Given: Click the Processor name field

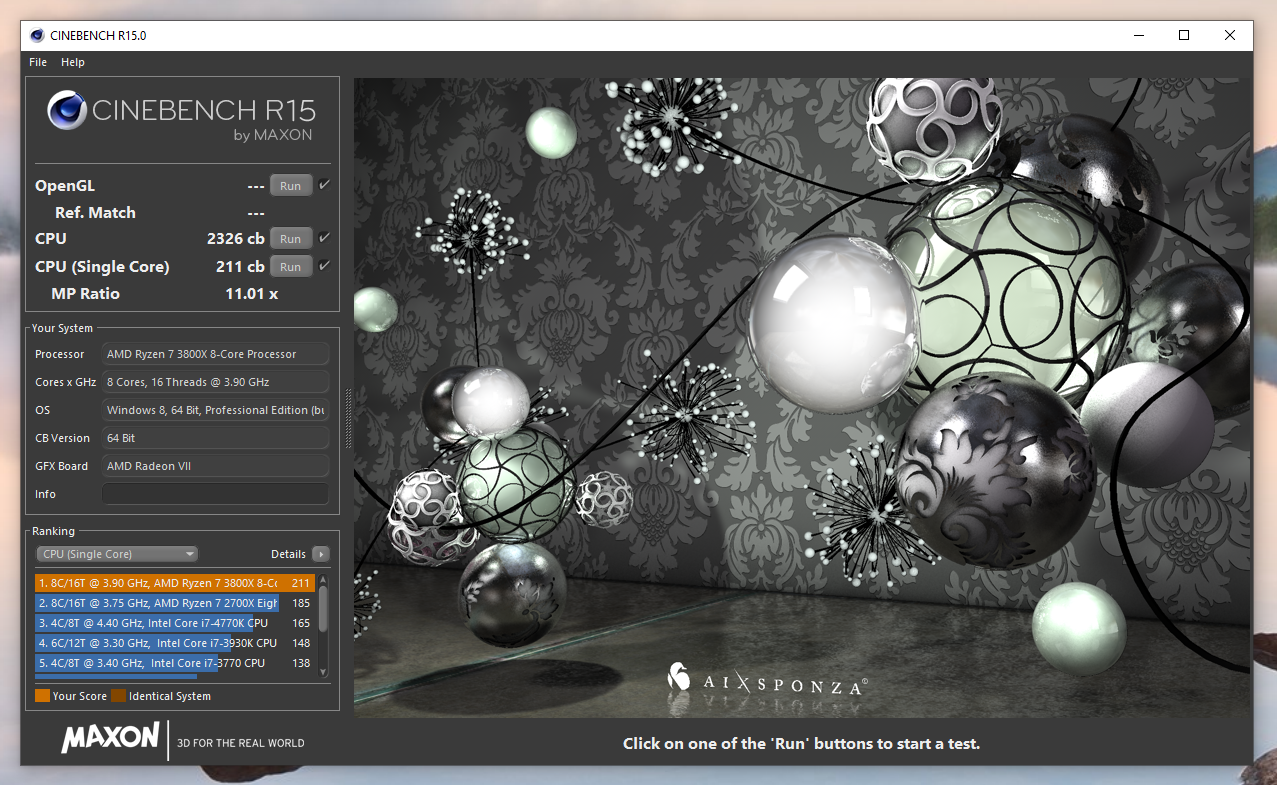Looking at the screenshot, I should (216, 354).
